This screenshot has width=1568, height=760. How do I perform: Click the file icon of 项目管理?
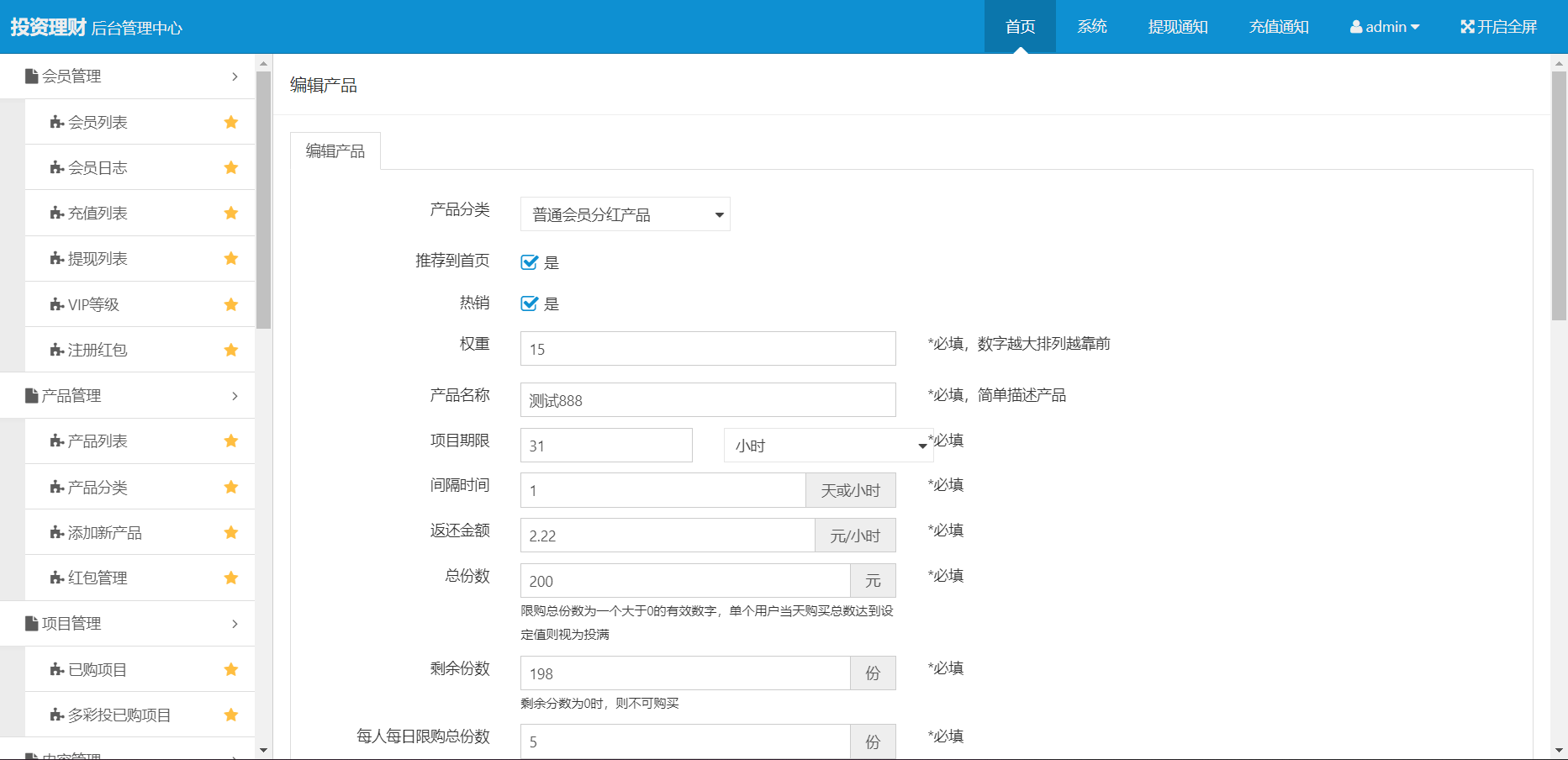[x=32, y=624]
